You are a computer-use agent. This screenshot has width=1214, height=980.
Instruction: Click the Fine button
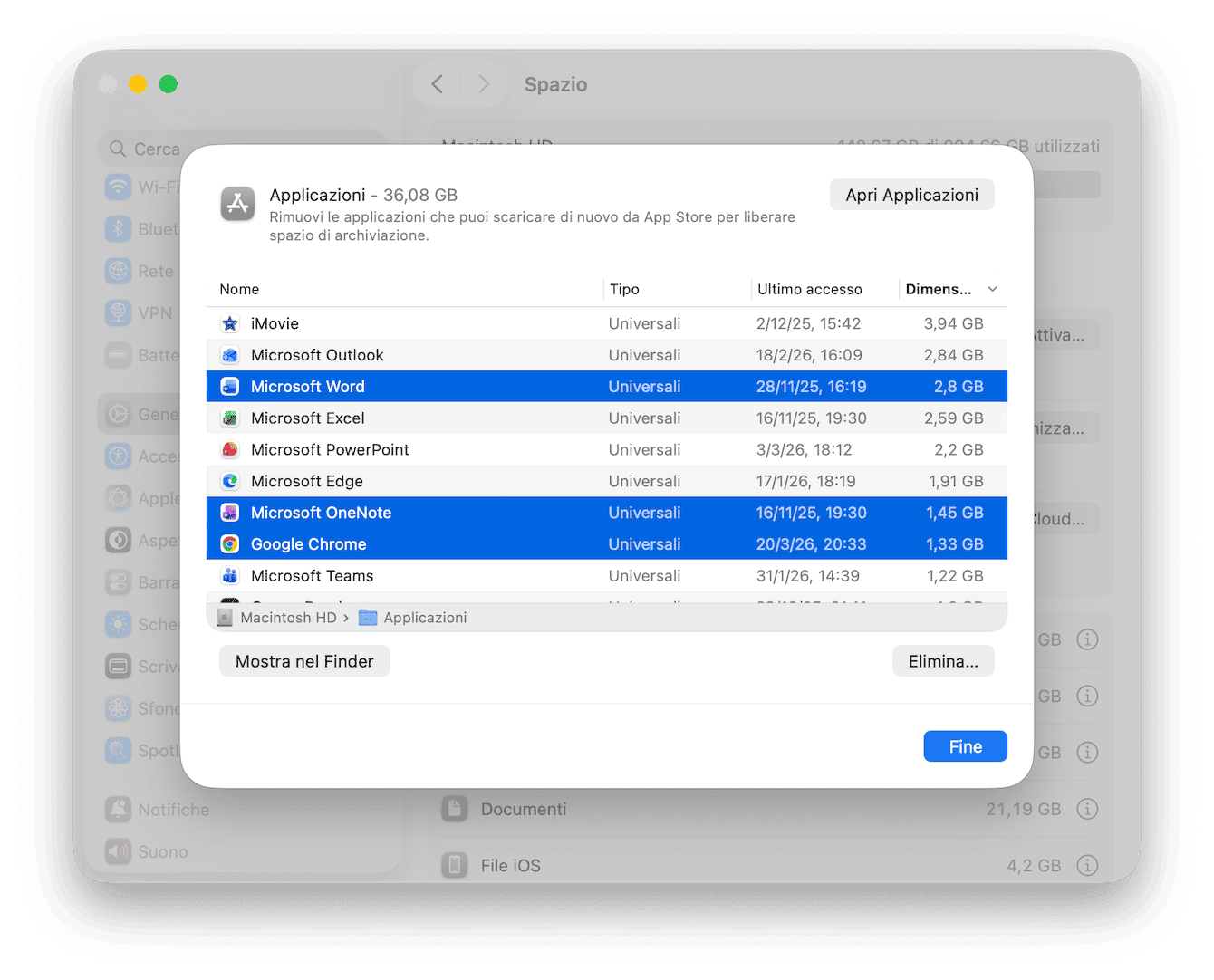click(965, 746)
